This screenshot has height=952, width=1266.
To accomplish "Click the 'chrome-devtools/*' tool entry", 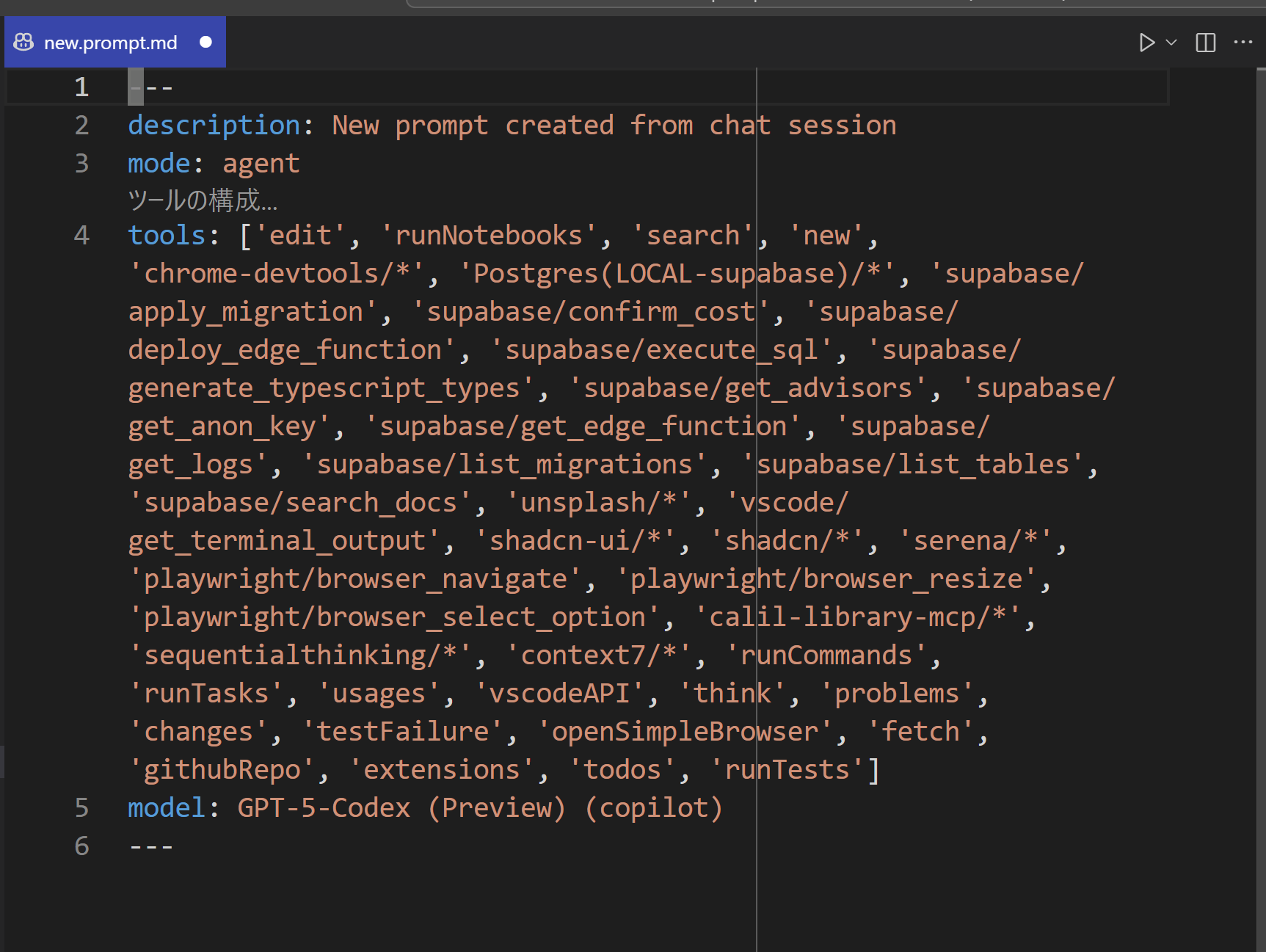I will click(x=277, y=274).
